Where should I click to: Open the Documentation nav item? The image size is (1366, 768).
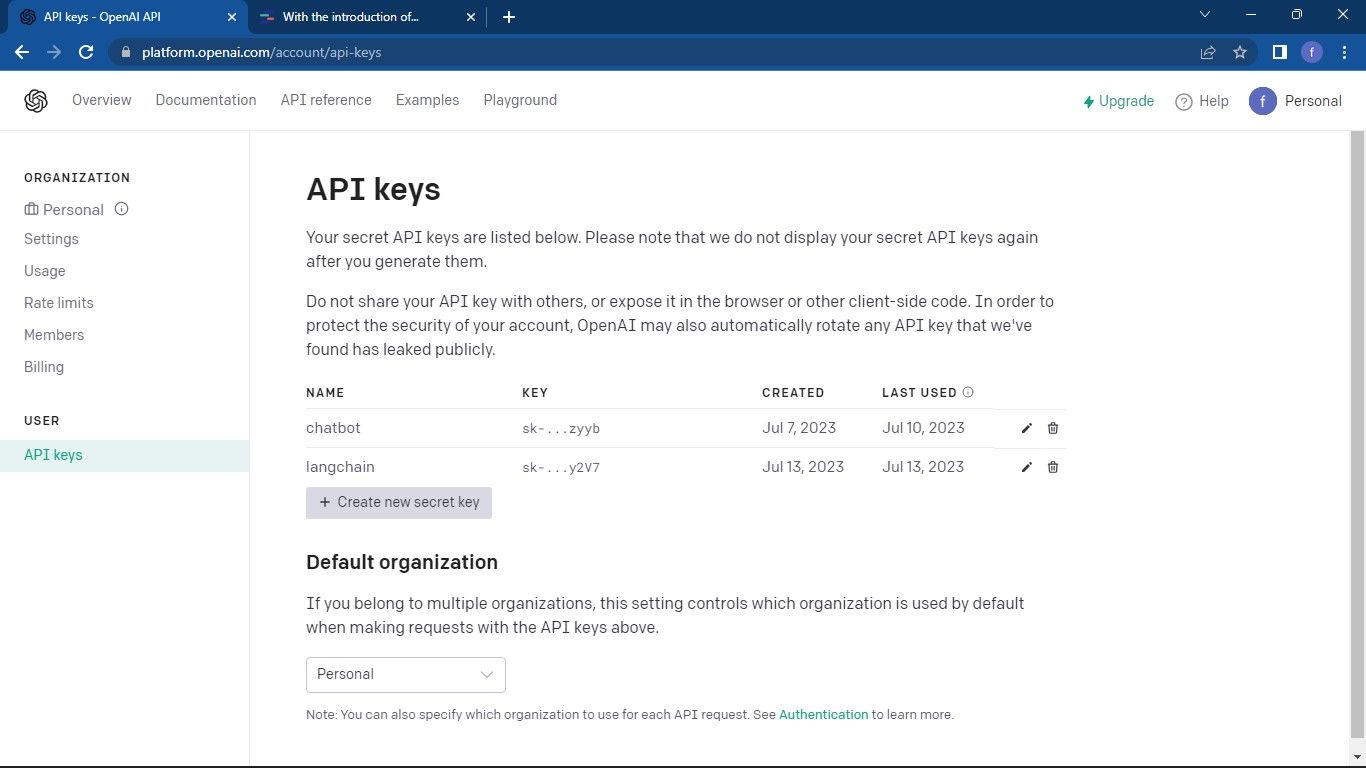pyautogui.click(x=206, y=100)
